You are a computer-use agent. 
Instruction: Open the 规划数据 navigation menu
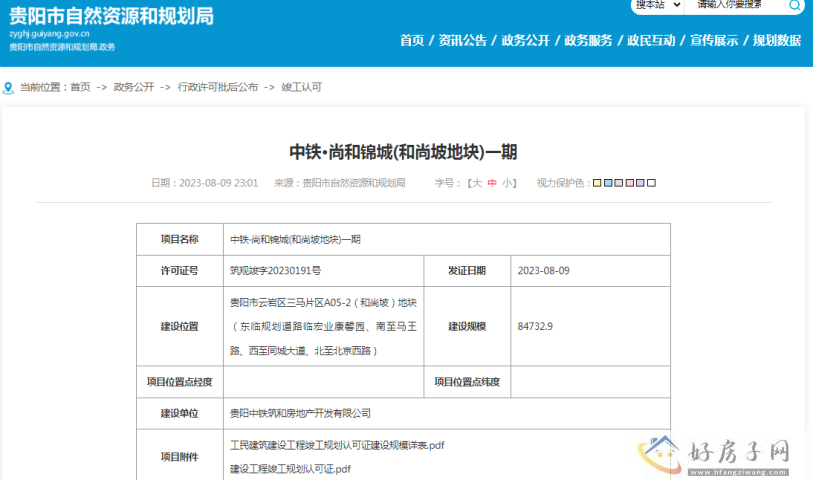(x=777, y=40)
